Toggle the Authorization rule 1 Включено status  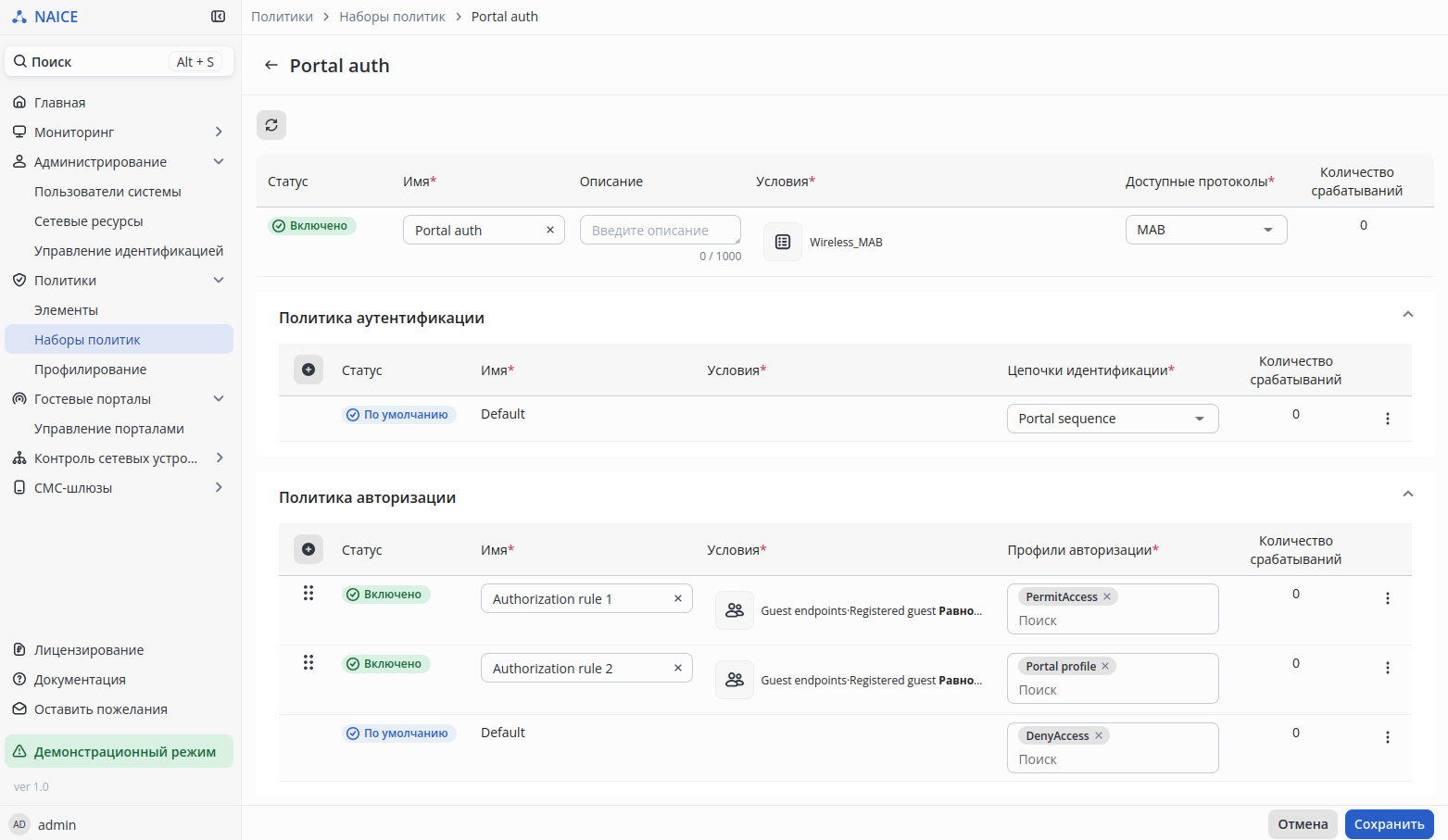pos(385,595)
